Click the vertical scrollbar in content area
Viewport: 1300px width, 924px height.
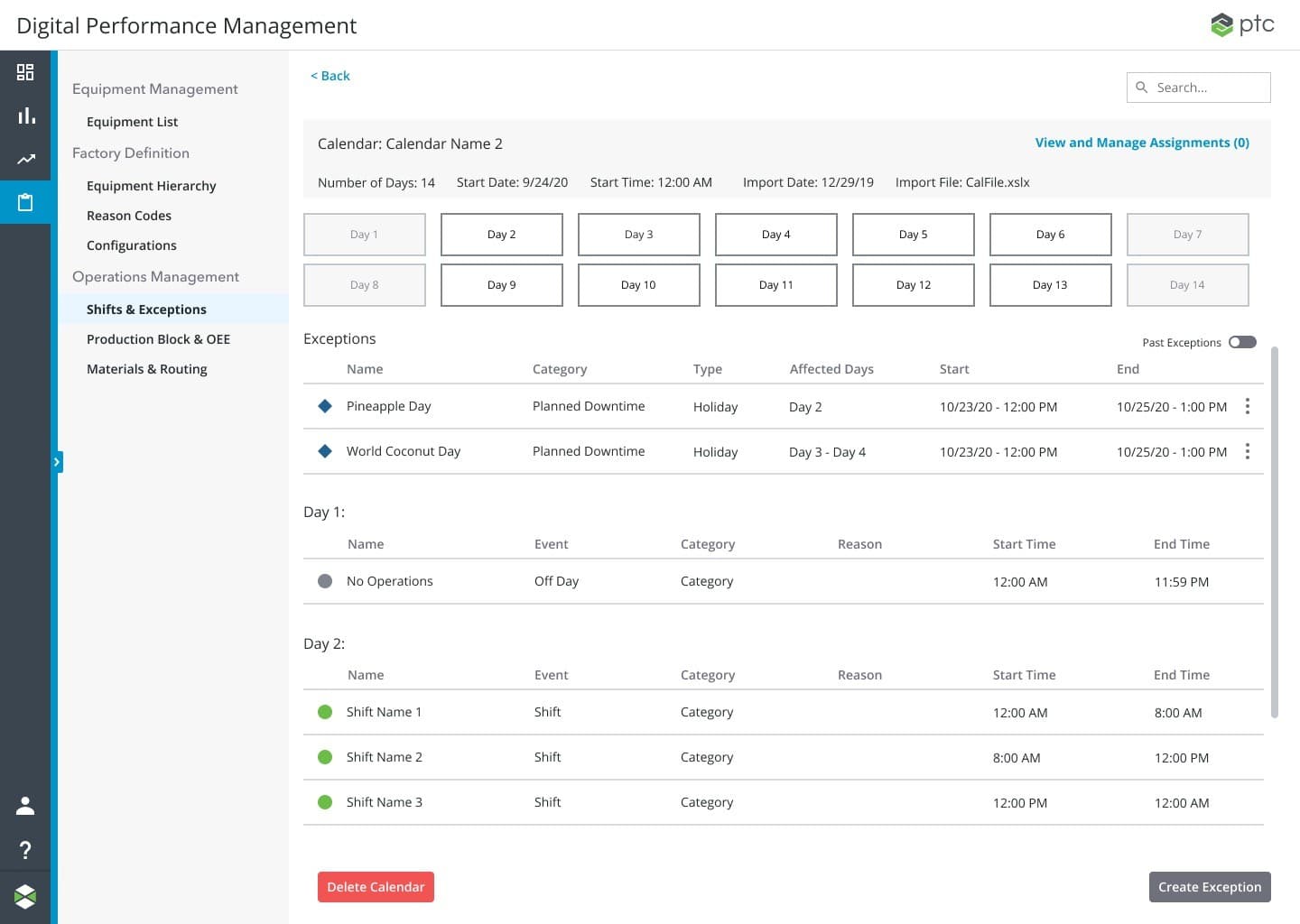coord(1275,532)
